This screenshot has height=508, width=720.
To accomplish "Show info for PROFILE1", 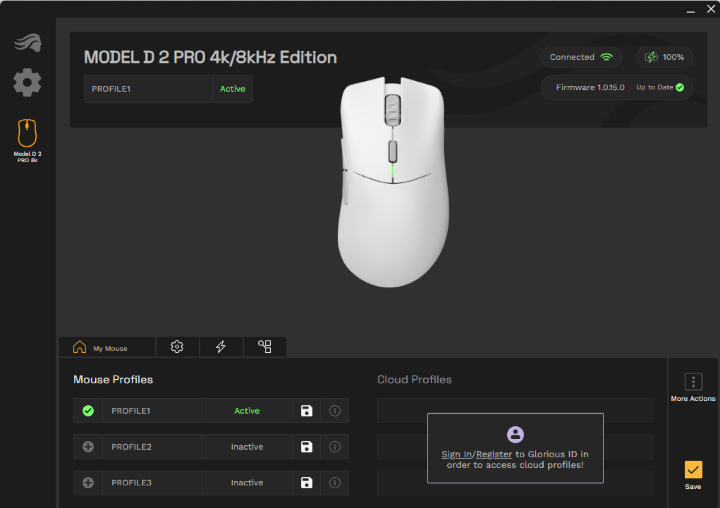I will pos(335,411).
